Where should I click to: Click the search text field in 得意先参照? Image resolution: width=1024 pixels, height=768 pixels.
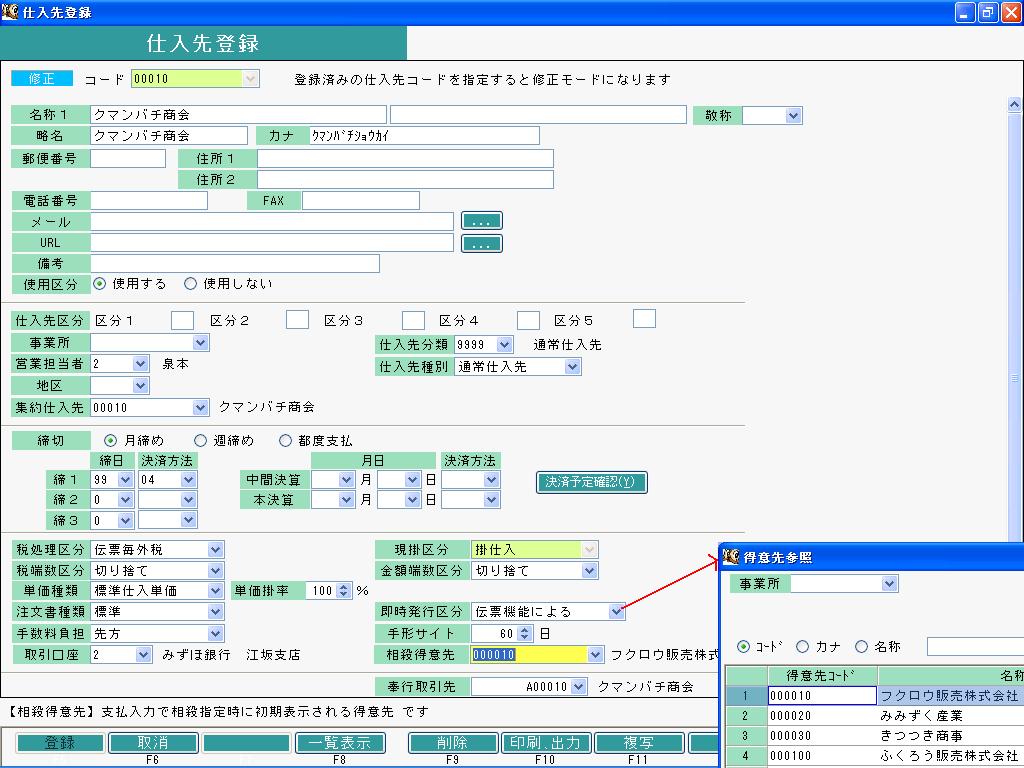(975, 647)
